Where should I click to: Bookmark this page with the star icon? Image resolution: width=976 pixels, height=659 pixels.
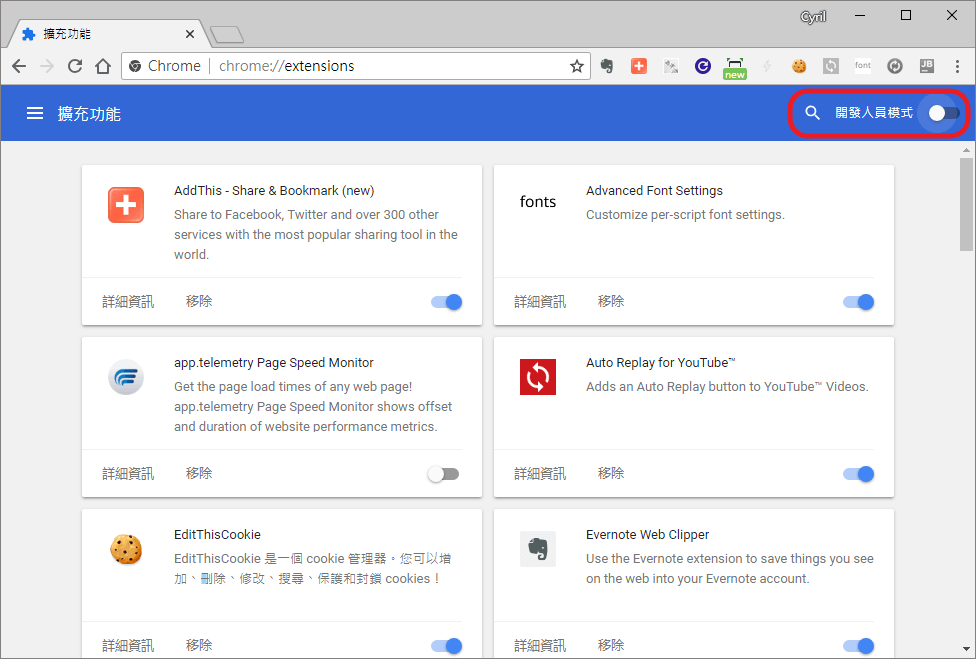coord(576,66)
